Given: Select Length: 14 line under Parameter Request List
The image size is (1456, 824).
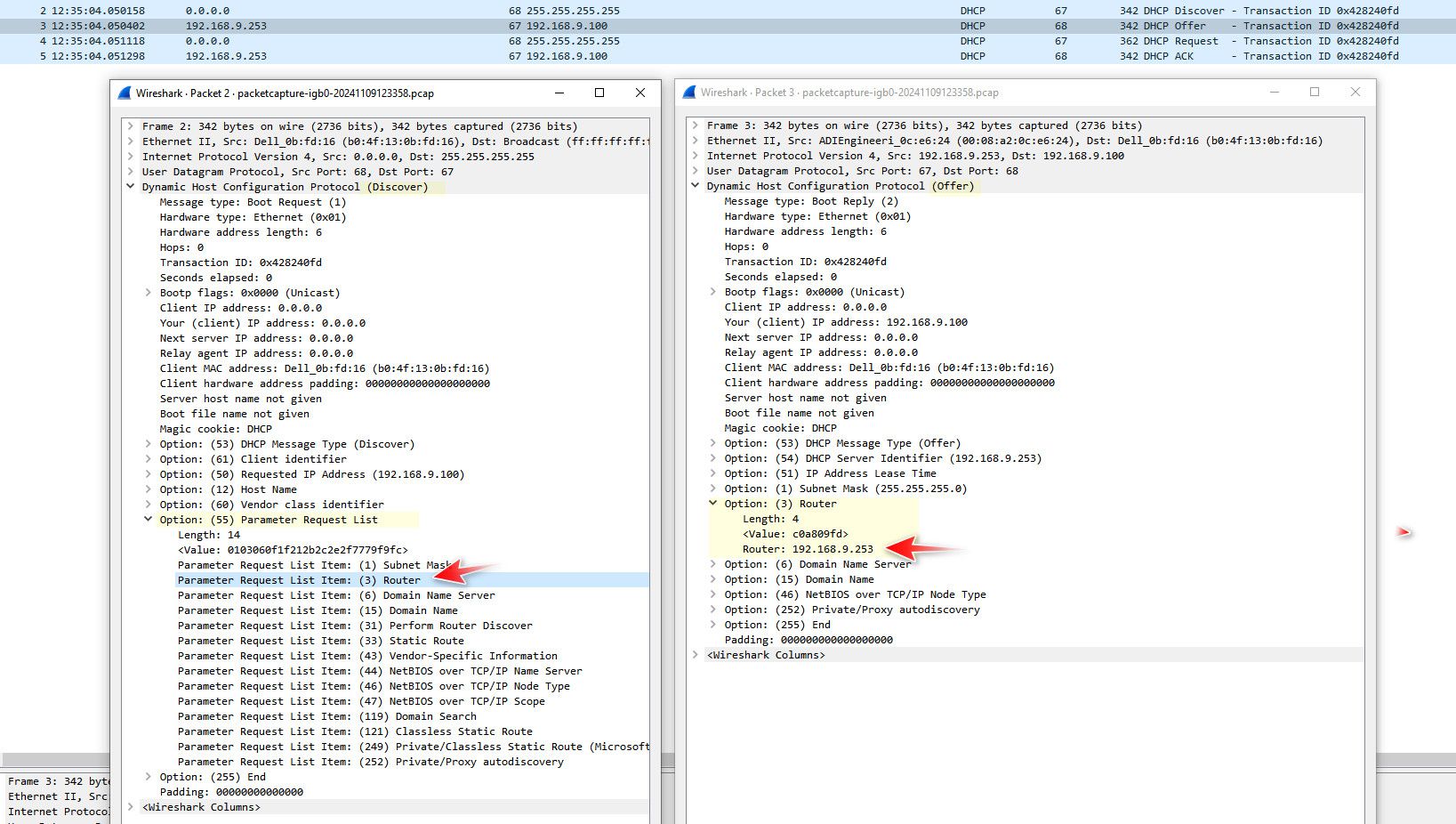Looking at the screenshot, I should tap(209, 535).
